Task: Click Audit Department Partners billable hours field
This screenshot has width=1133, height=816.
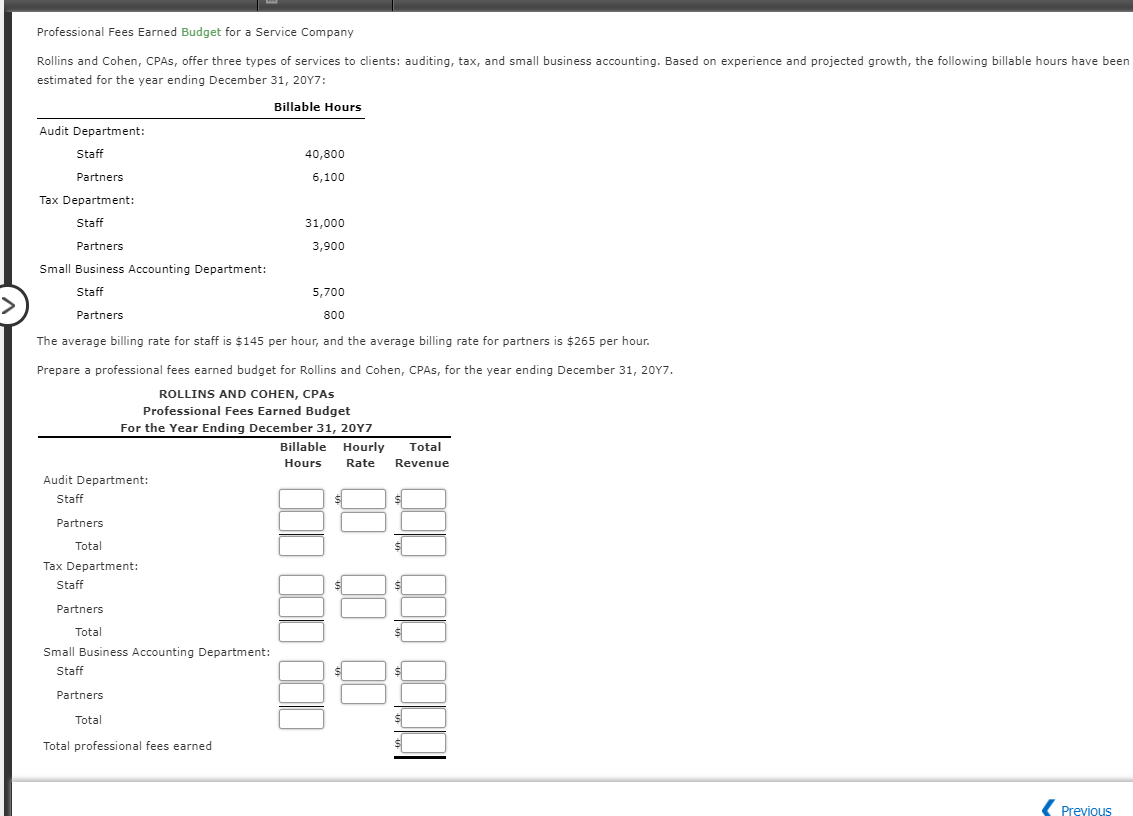Action: (301, 521)
